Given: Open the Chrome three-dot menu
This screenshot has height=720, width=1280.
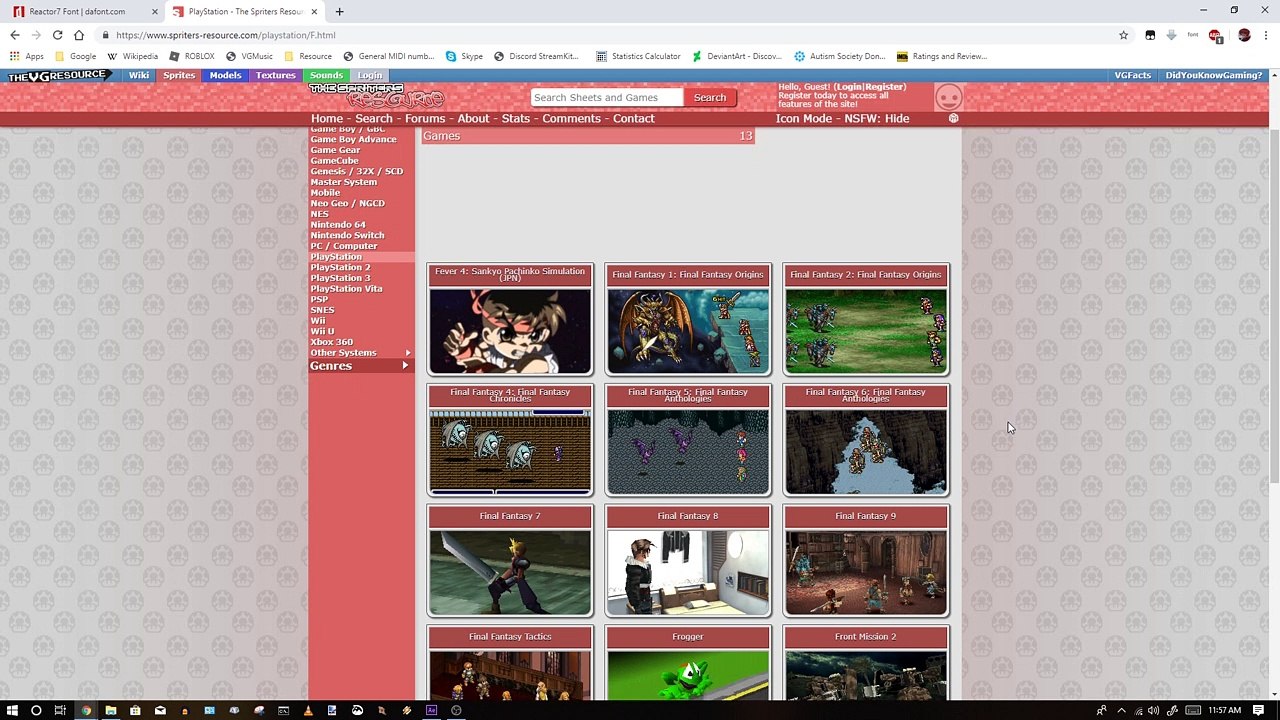Looking at the screenshot, I should [x=1266, y=35].
